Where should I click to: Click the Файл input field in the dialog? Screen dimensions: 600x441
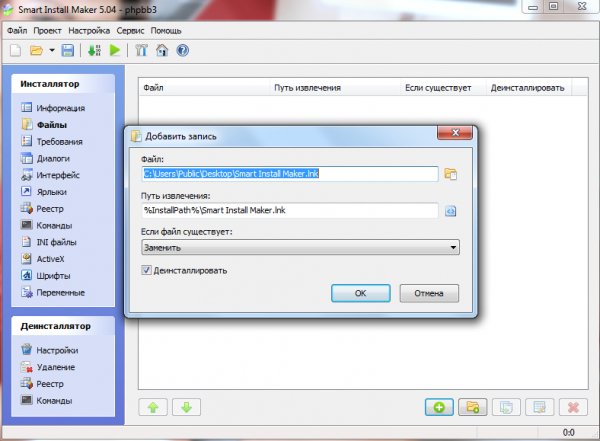(290, 174)
